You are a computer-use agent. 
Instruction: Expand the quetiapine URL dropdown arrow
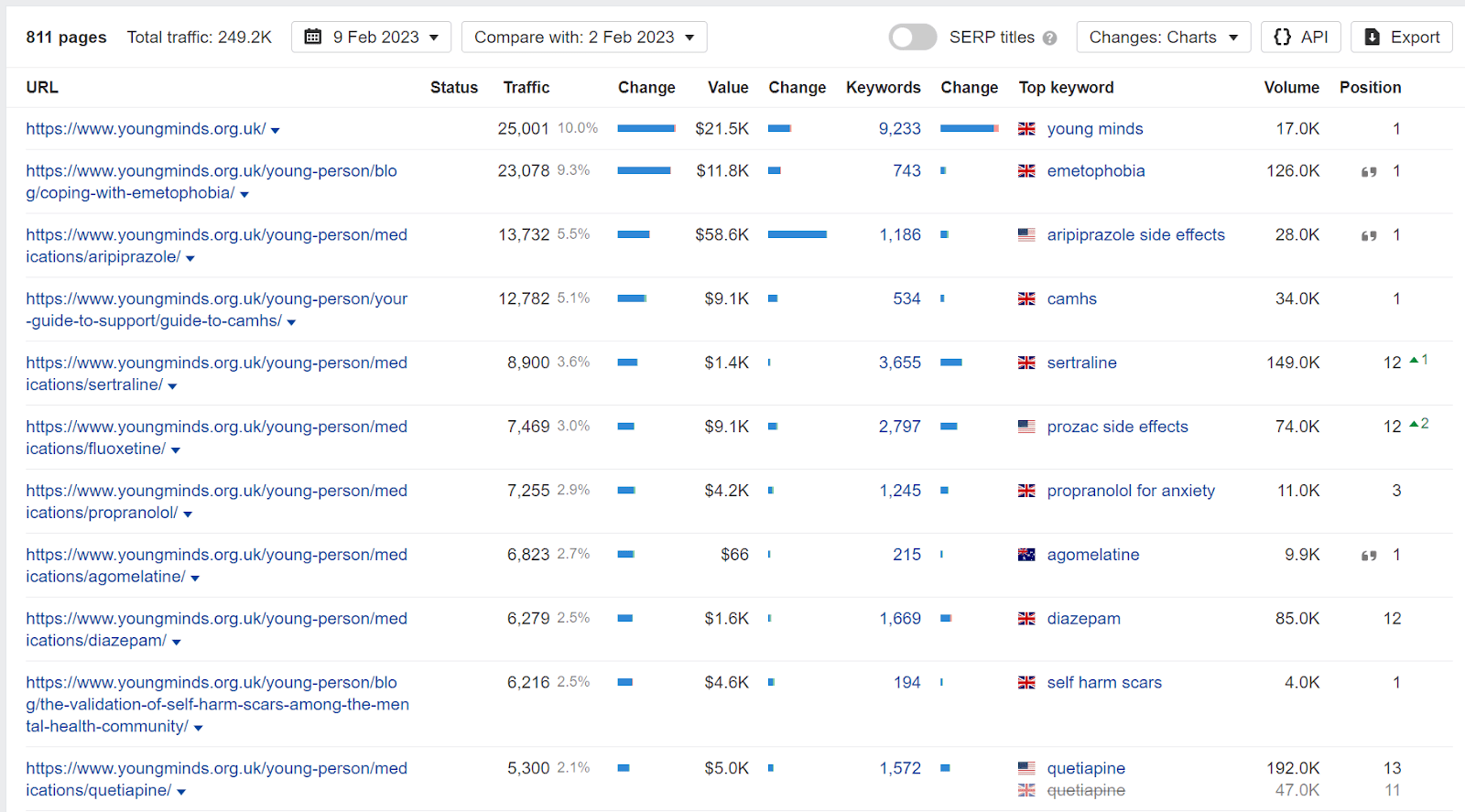pyautogui.click(x=181, y=792)
